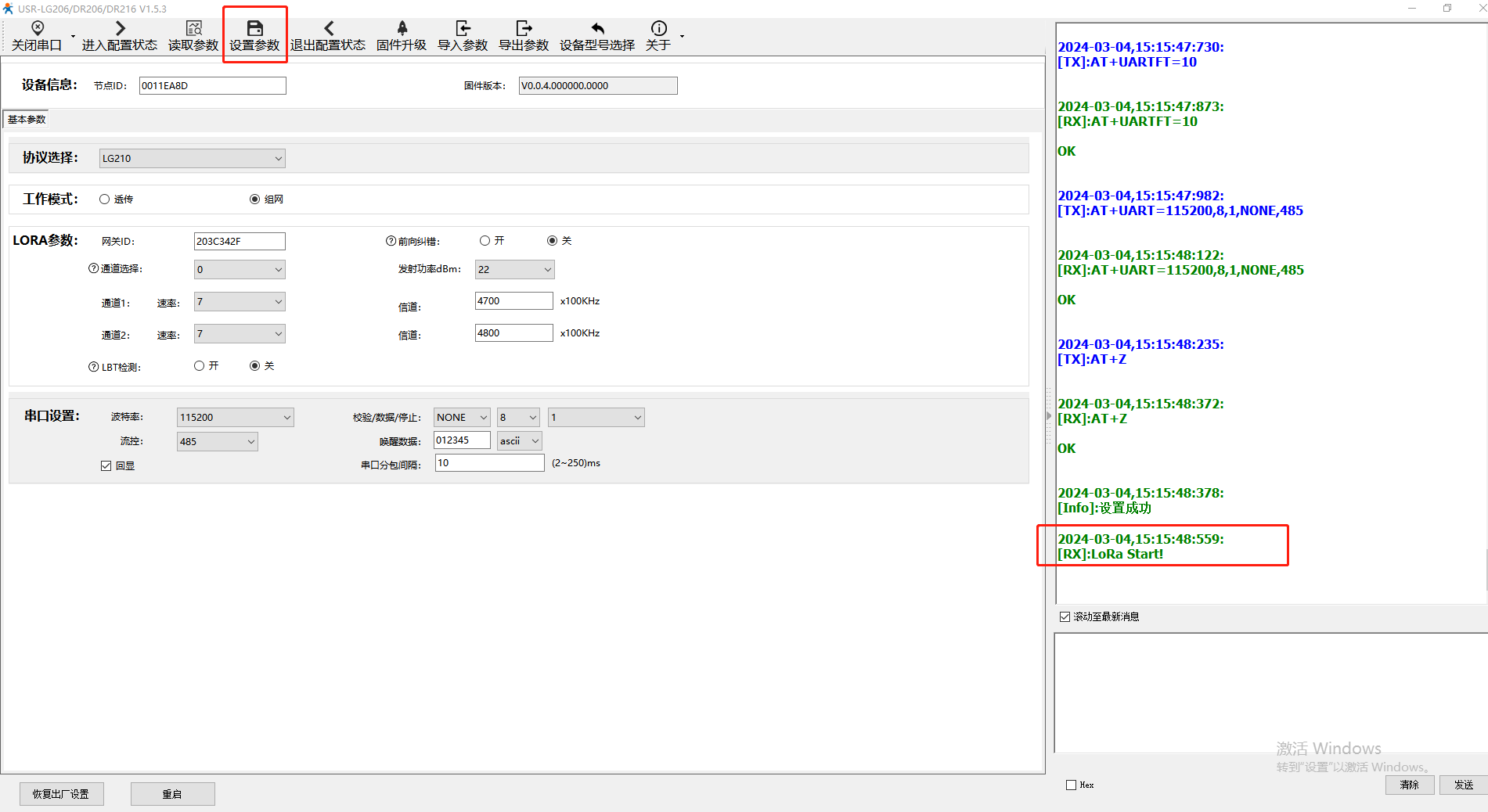
Task: Click the [RX]:LoRa Start! log line
Action: 1111,554
